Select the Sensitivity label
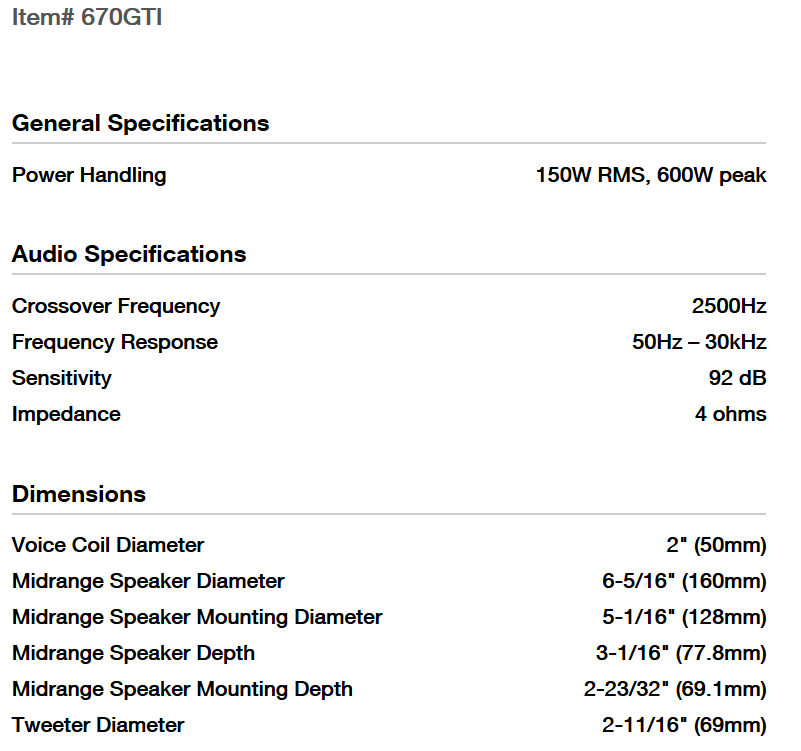 62,378
